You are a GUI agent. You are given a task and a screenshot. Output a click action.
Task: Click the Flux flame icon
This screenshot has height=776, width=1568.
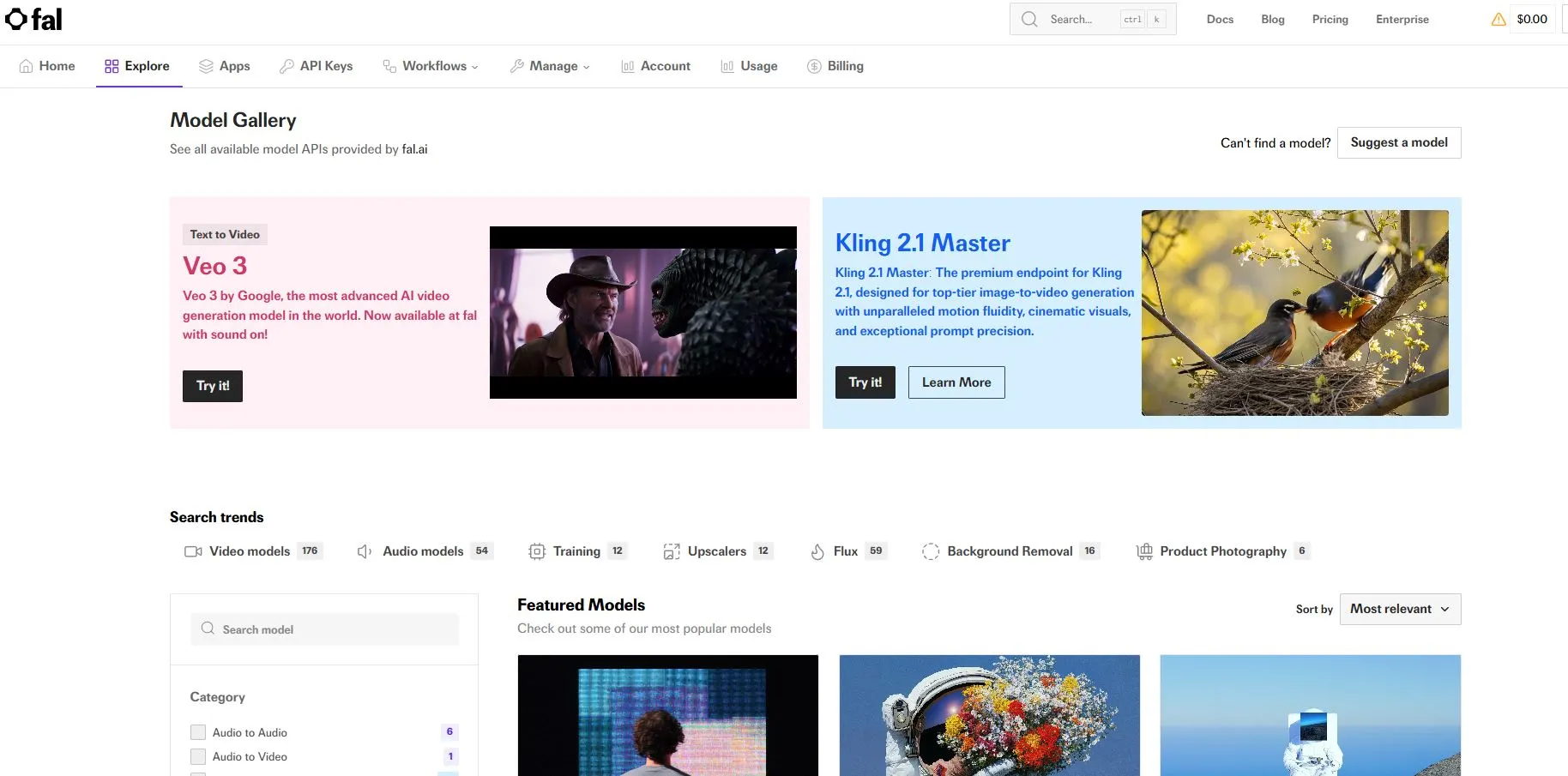[x=817, y=551]
